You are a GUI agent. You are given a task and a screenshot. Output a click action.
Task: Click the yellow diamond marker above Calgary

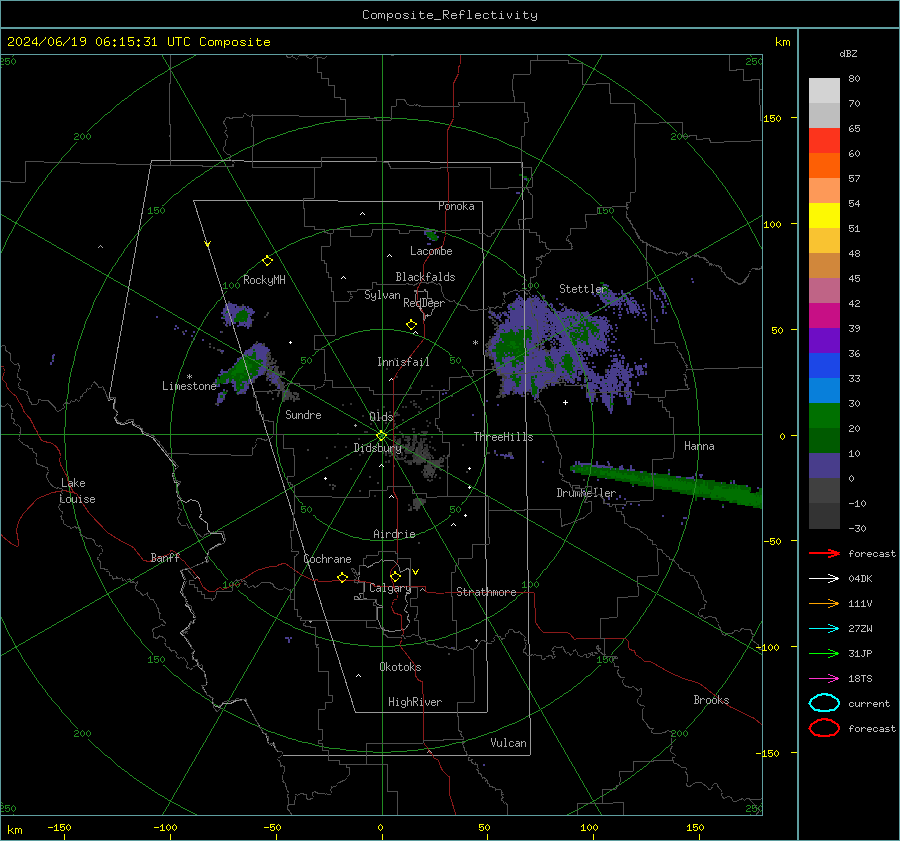tap(395, 576)
